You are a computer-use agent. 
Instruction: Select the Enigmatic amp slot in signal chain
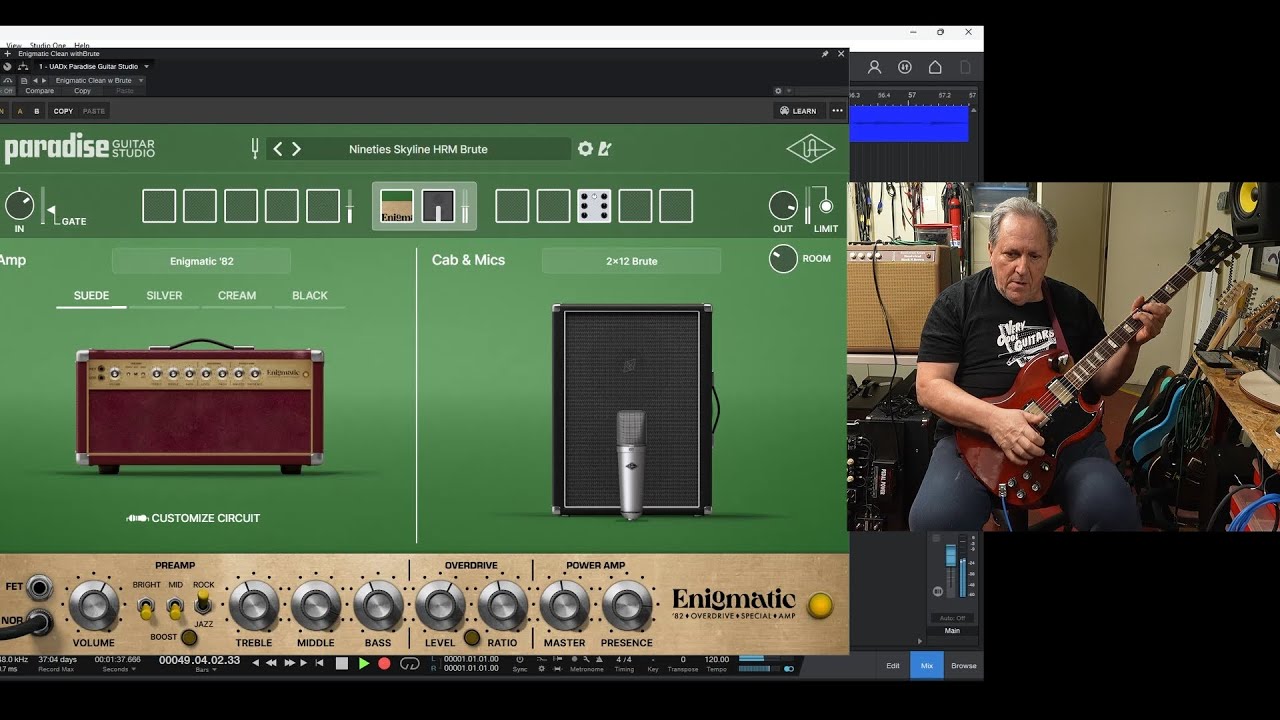pos(397,206)
